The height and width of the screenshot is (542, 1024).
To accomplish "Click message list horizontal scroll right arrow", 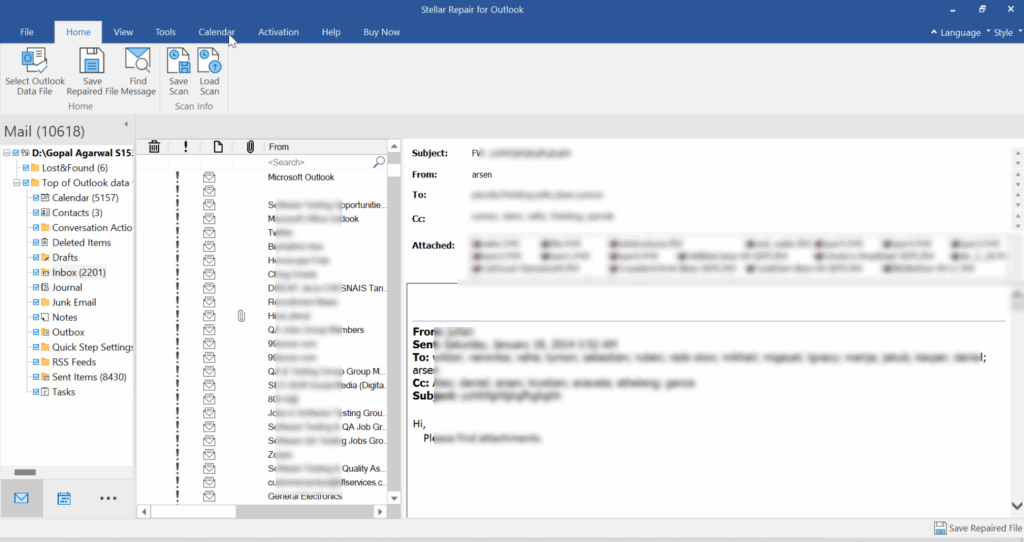I will pos(380,512).
